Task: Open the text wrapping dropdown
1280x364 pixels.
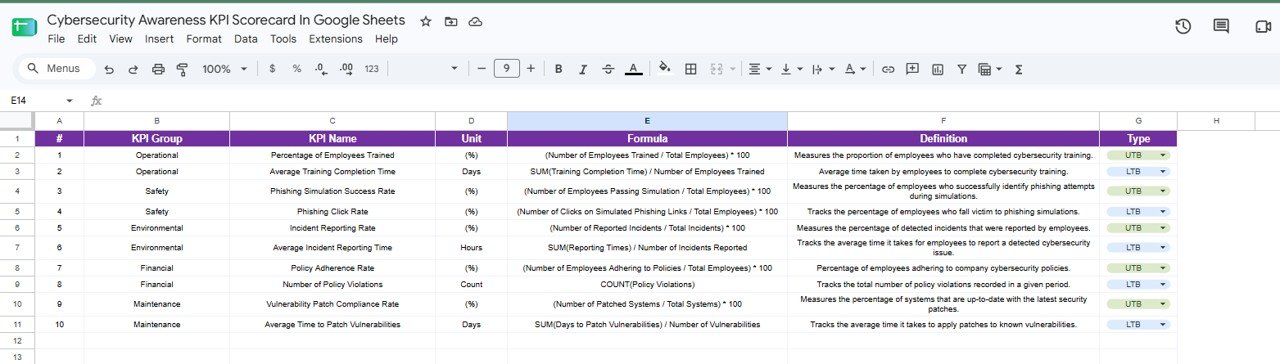Action: [822, 69]
